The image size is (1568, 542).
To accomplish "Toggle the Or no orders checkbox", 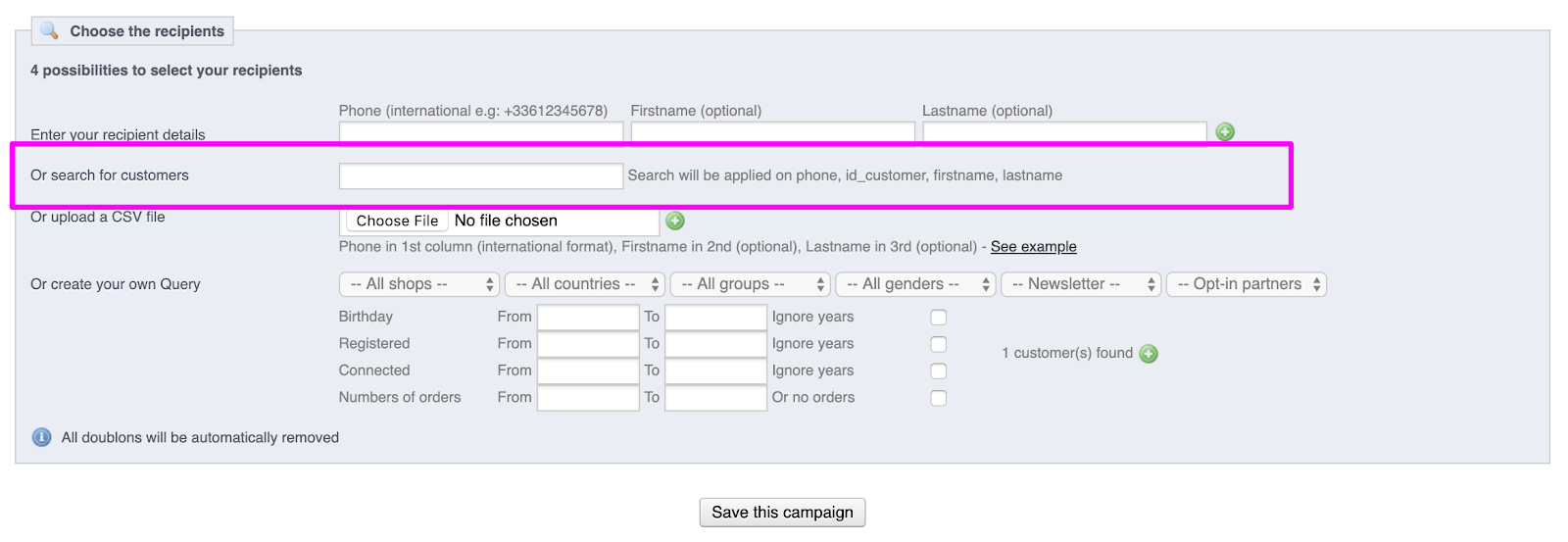I will [939, 398].
